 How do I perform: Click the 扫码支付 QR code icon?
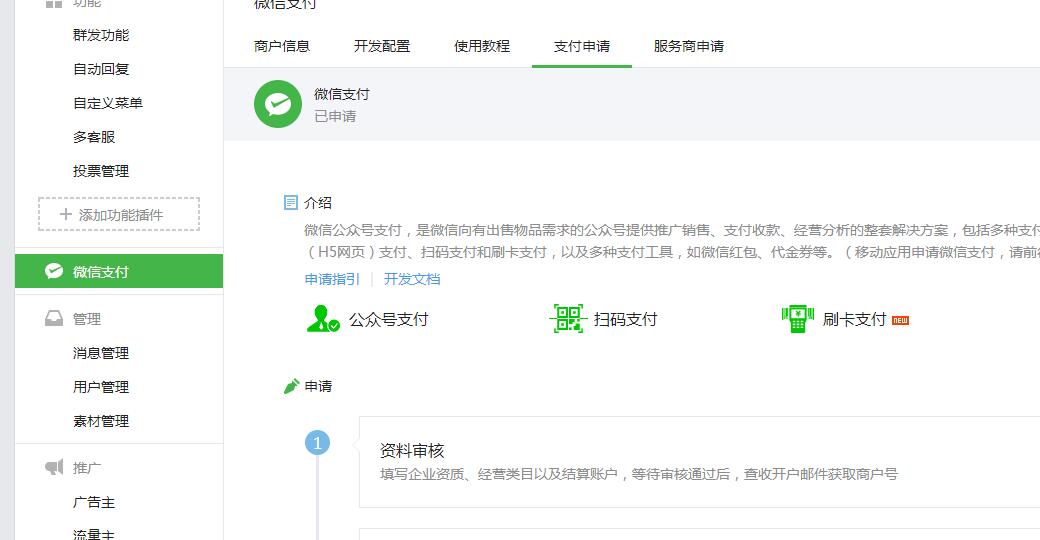click(568, 318)
